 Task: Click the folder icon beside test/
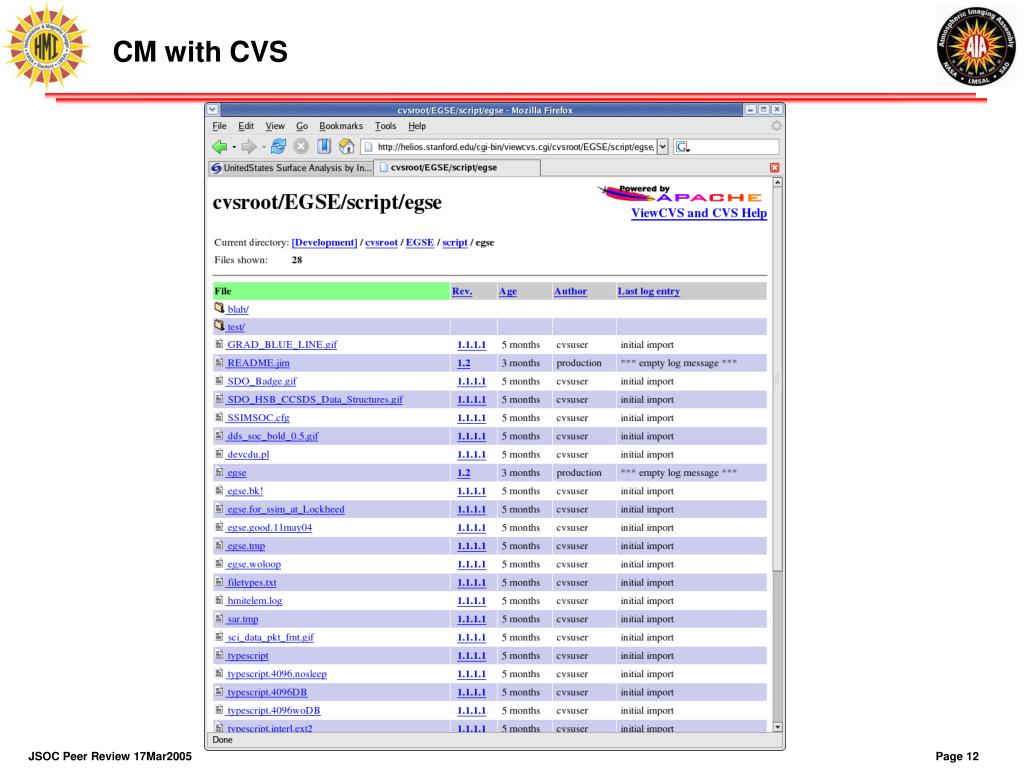point(219,325)
